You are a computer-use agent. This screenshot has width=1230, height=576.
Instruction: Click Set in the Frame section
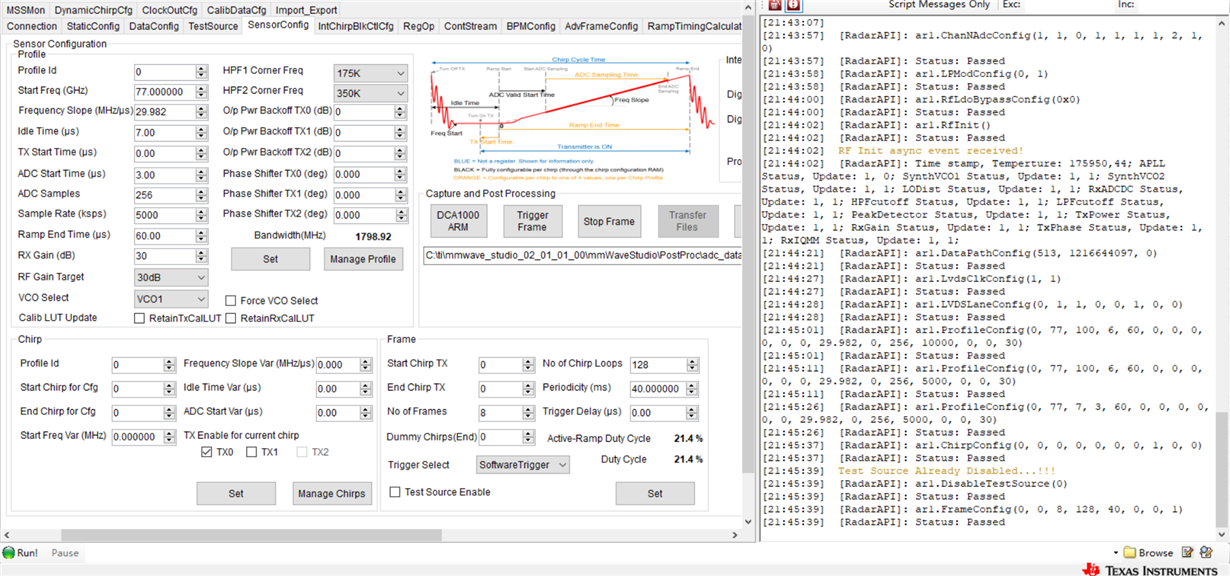(x=655, y=493)
